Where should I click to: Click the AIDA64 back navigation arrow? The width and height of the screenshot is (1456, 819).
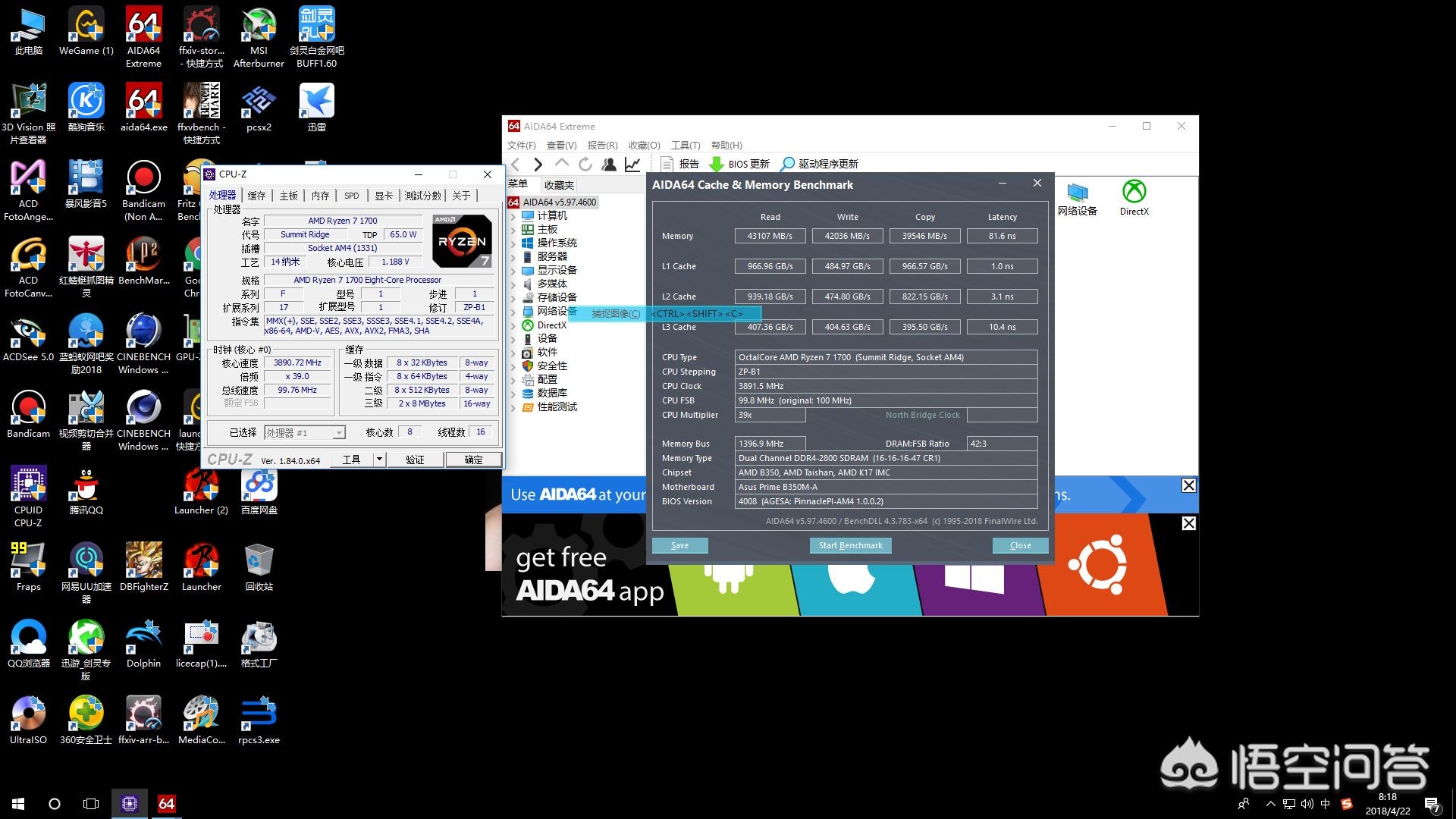click(516, 164)
